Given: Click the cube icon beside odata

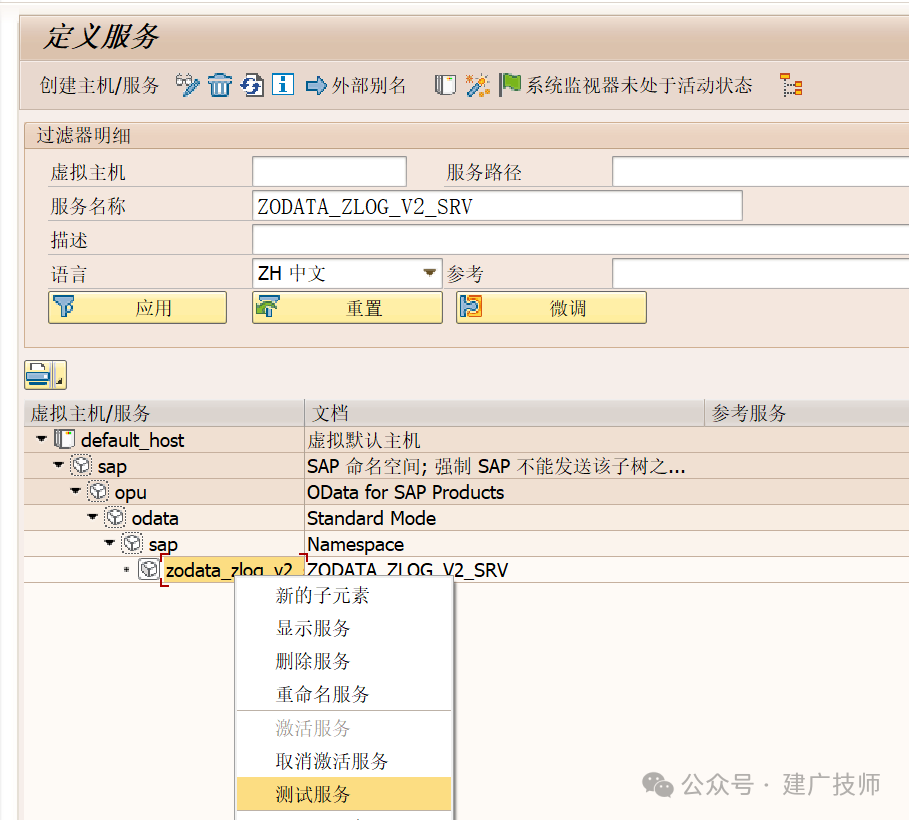Looking at the screenshot, I should (115, 517).
